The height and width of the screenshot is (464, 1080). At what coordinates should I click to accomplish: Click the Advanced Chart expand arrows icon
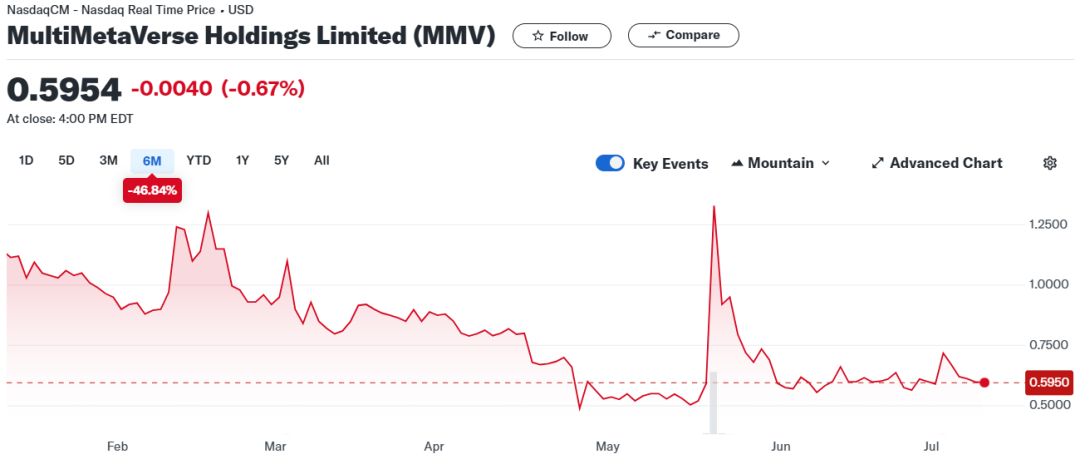(x=878, y=163)
